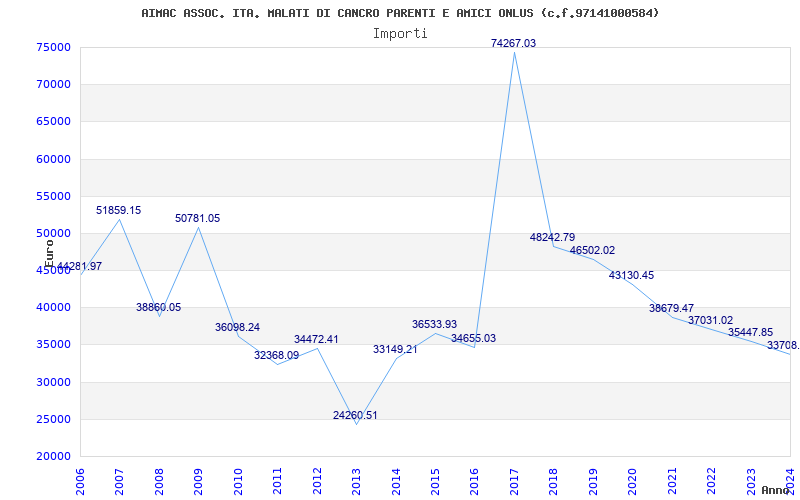Click the data label 37031.02
This screenshot has height=500, width=800.
tap(710, 320)
